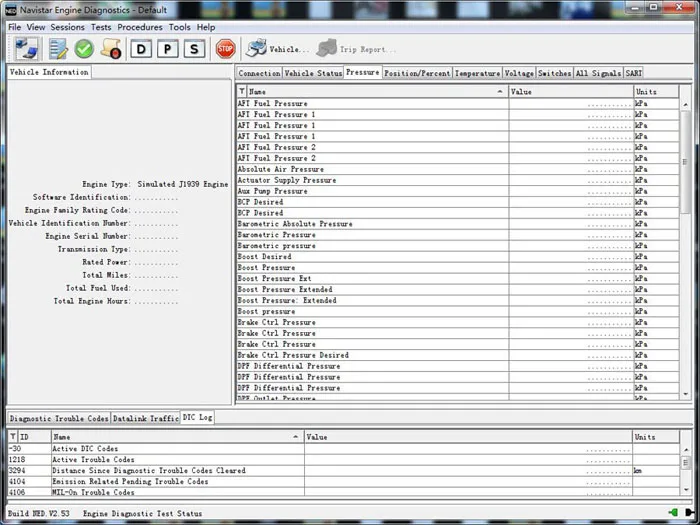
Task: Click the Pressure table scrollbar thumb
Action: click(685, 162)
